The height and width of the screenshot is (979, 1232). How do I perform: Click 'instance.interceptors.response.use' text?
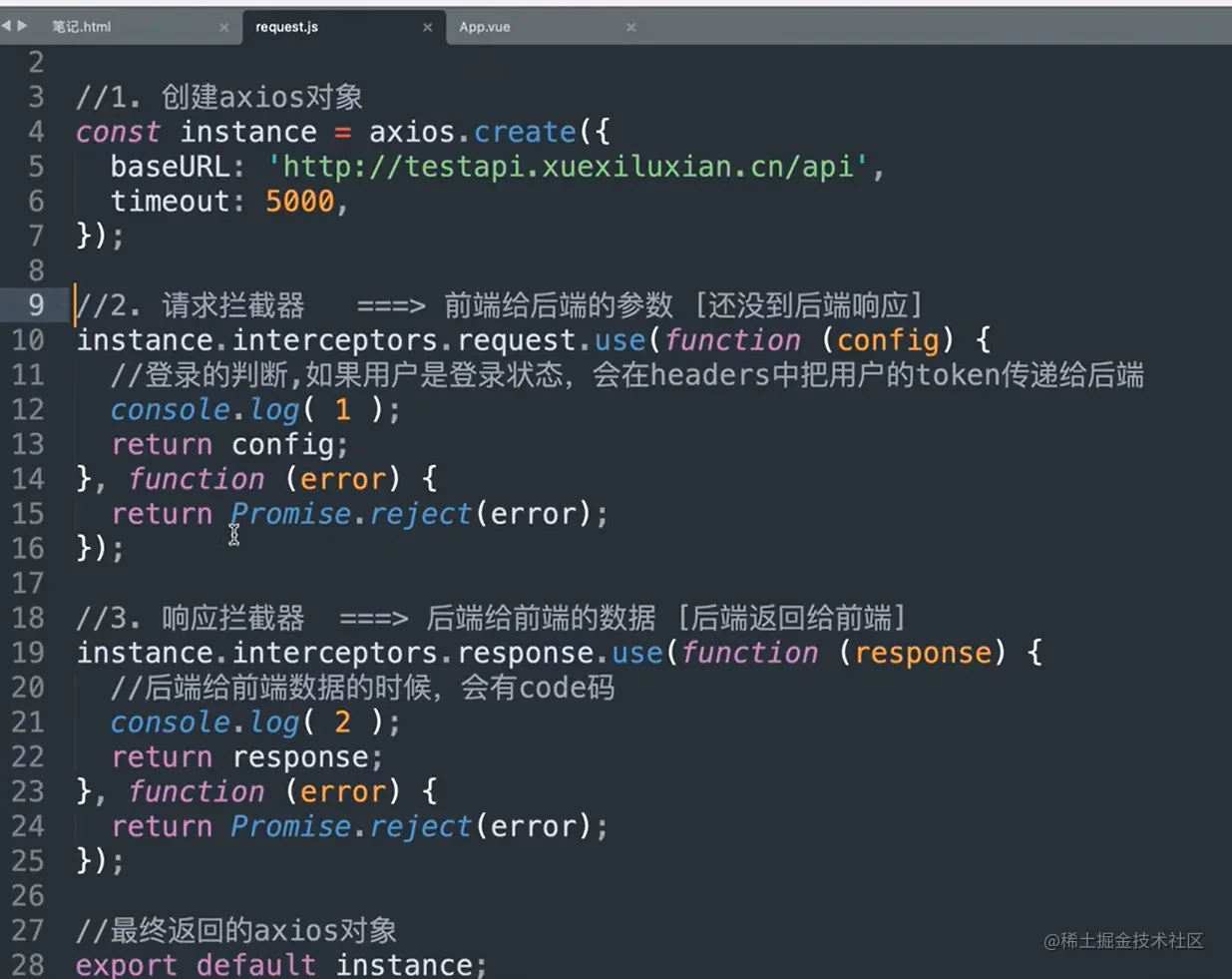(370, 653)
